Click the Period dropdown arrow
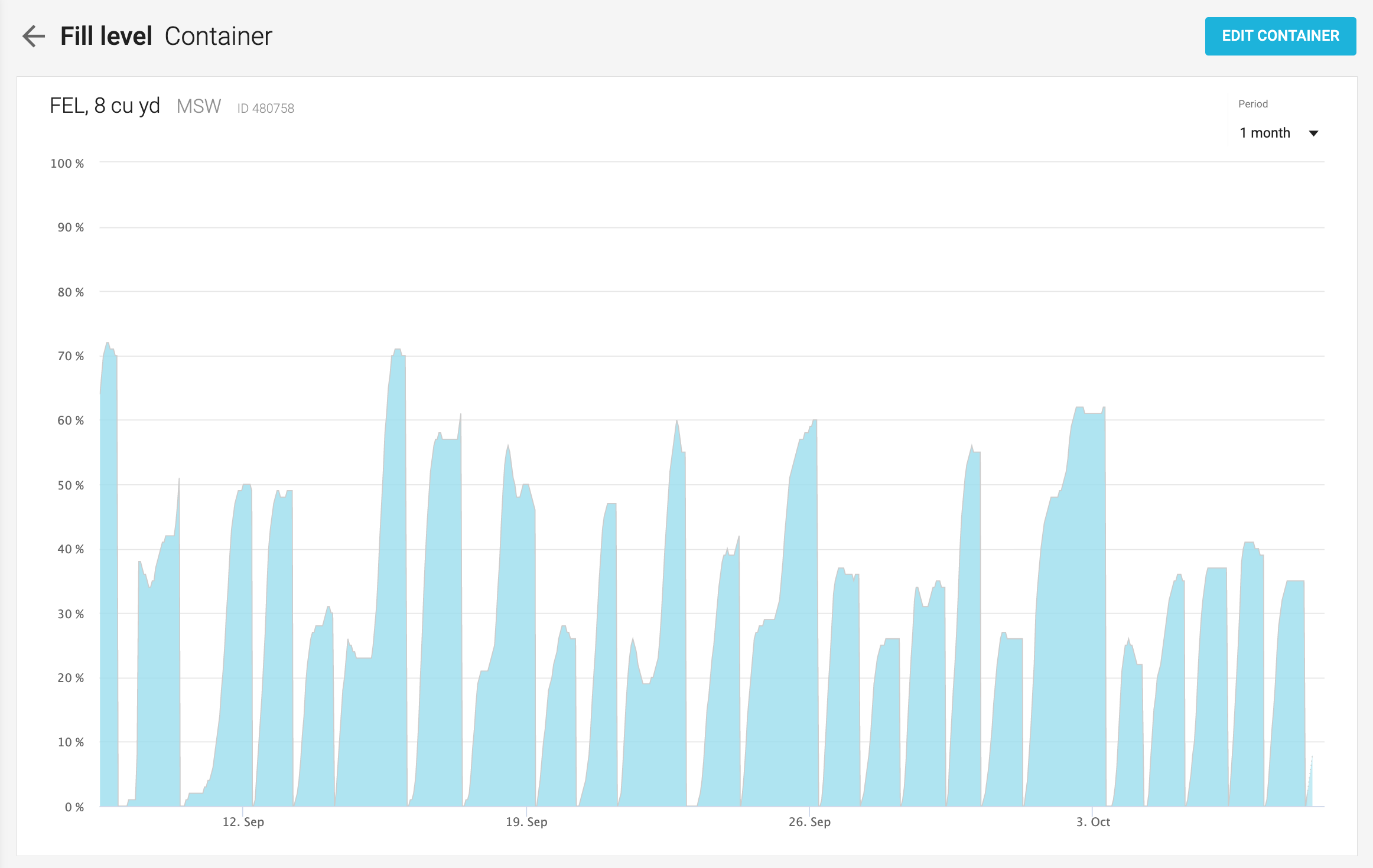 click(x=1313, y=133)
